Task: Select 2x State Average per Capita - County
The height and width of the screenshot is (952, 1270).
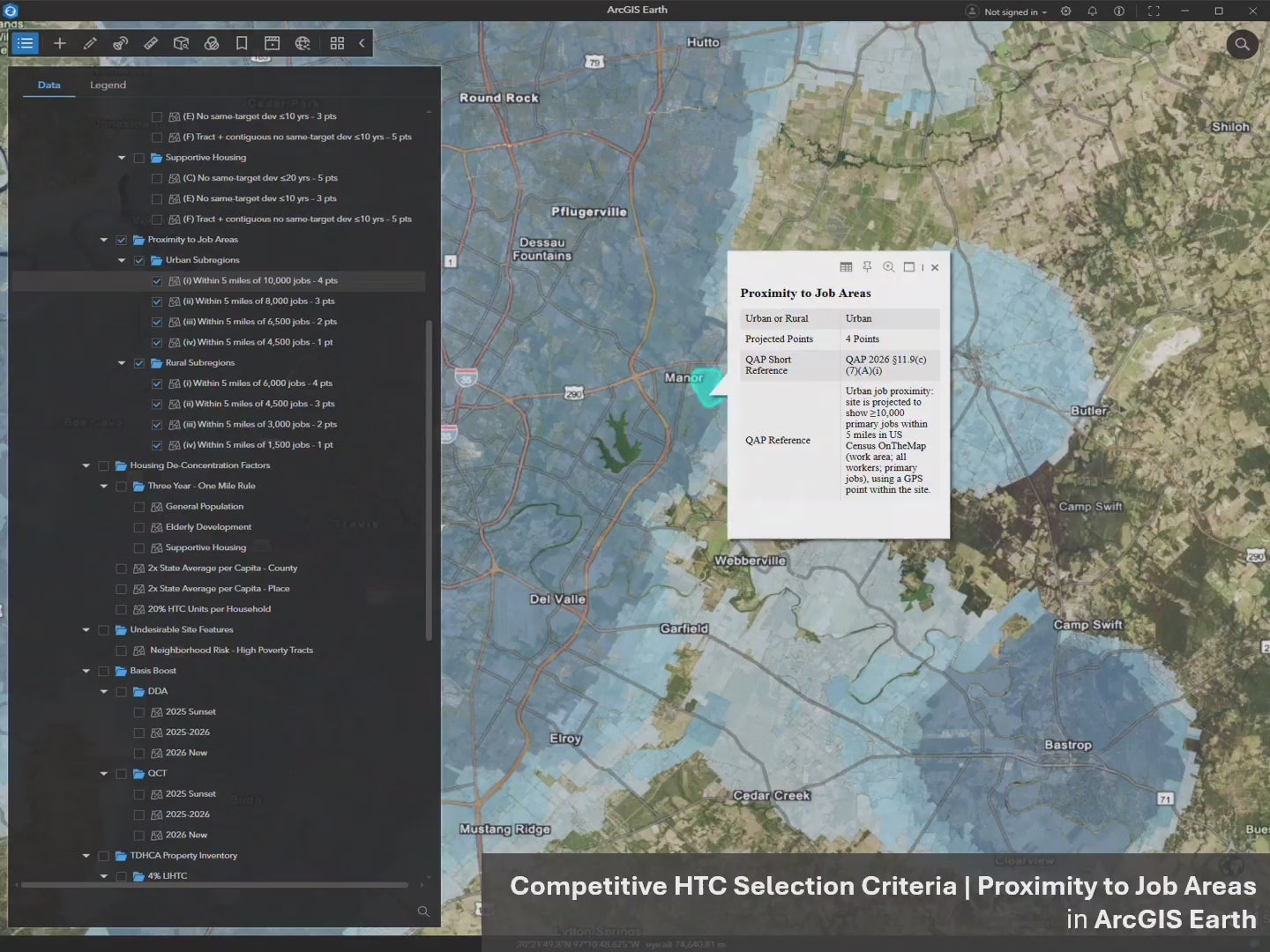Action: (x=222, y=569)
